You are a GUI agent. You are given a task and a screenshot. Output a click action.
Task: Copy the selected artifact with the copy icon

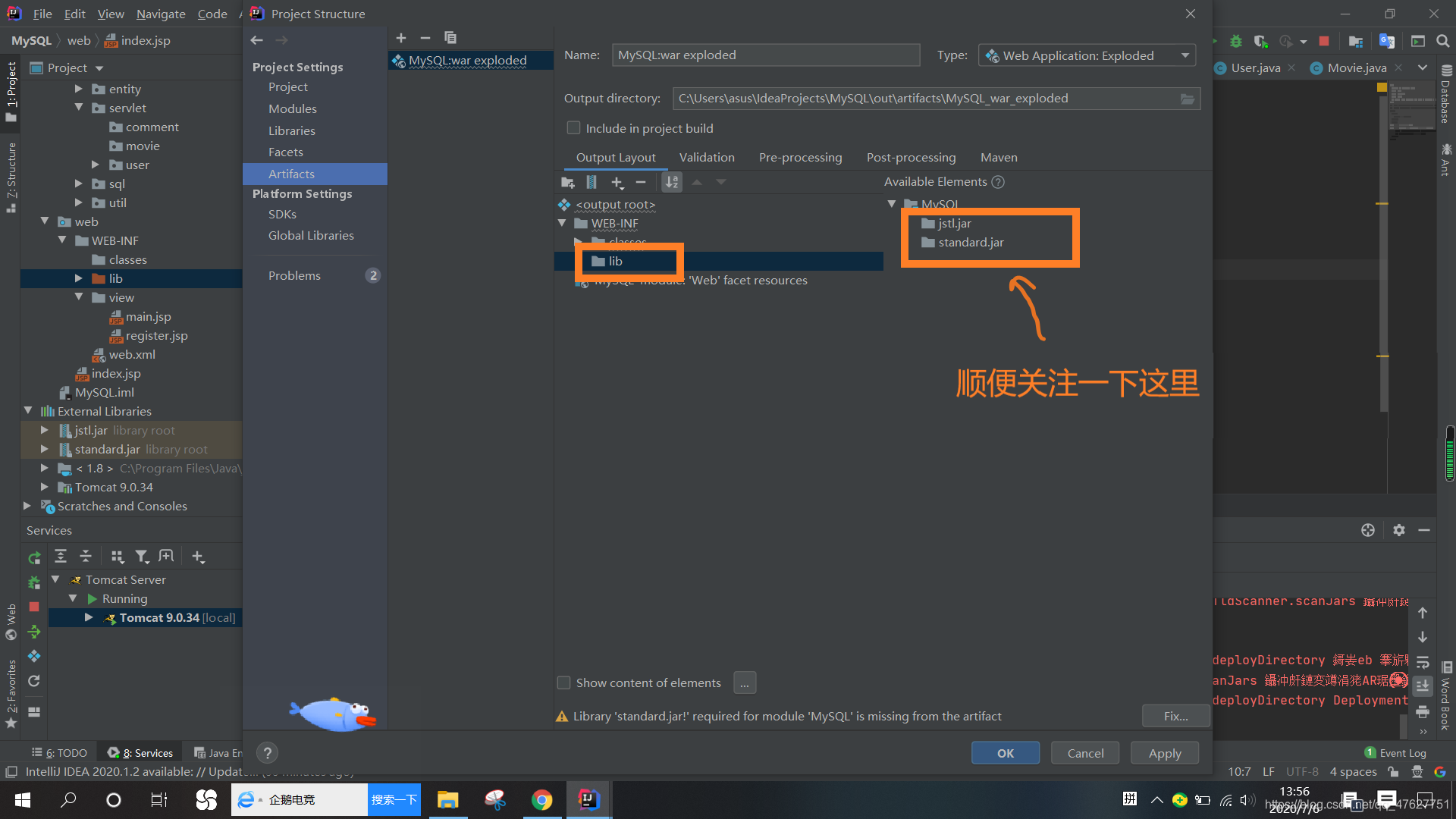[x=450, y=38]
